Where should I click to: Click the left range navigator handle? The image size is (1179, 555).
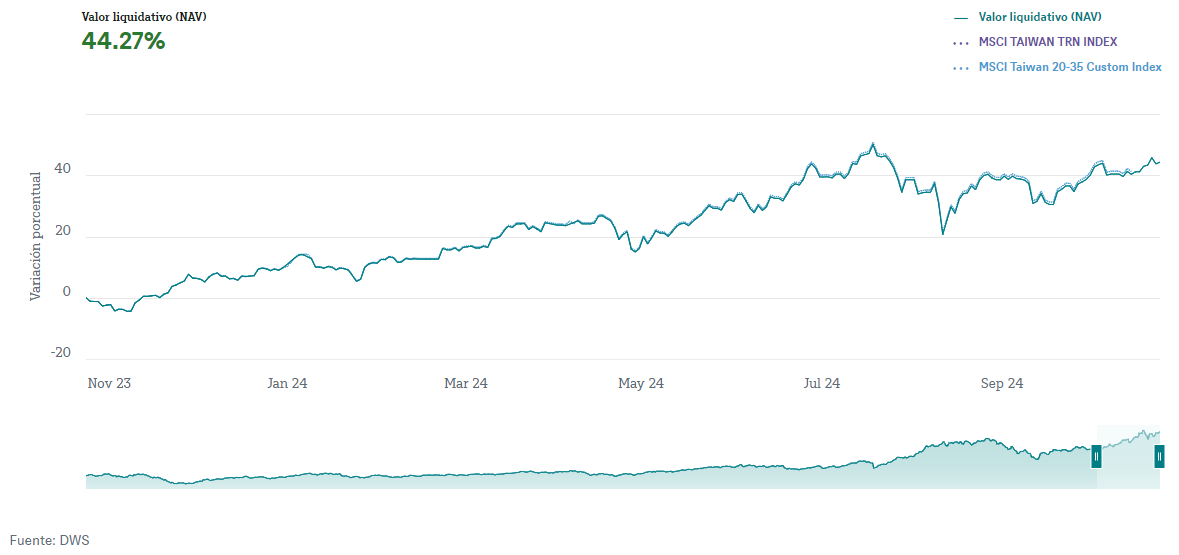(x=1096, y=456)
